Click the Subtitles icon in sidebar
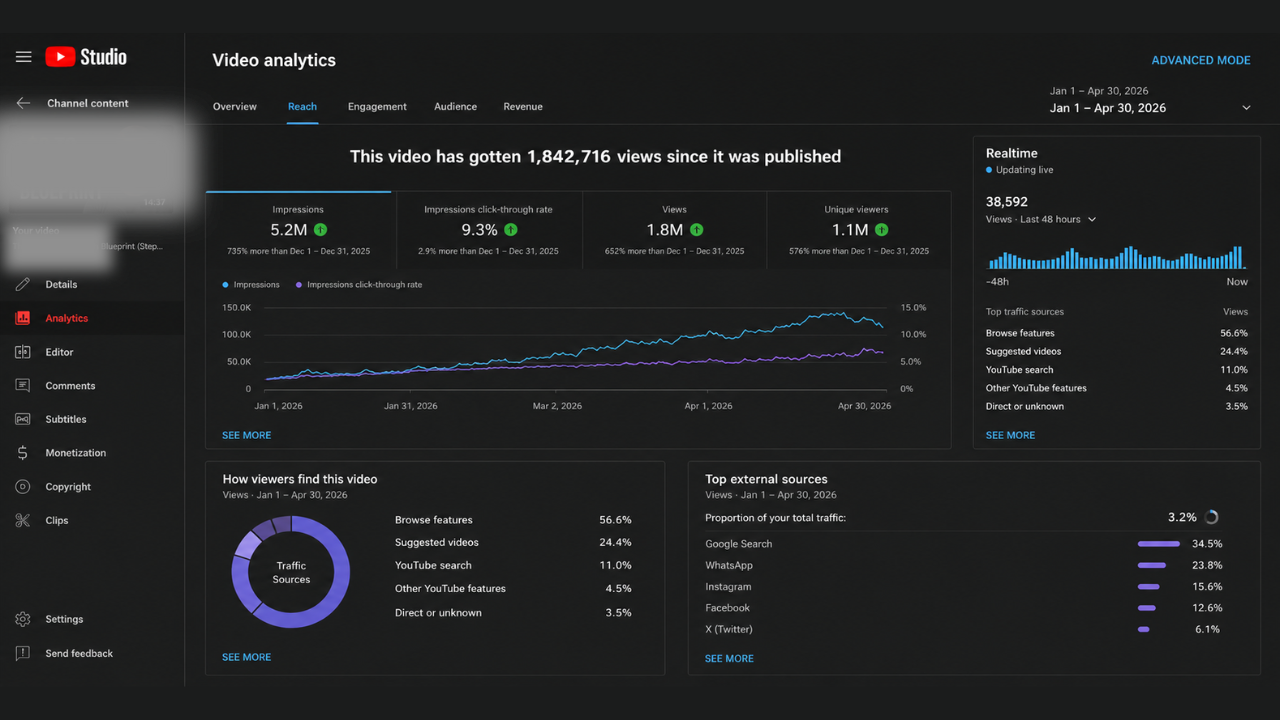The image size is (1280, 720). click(23, 419)
